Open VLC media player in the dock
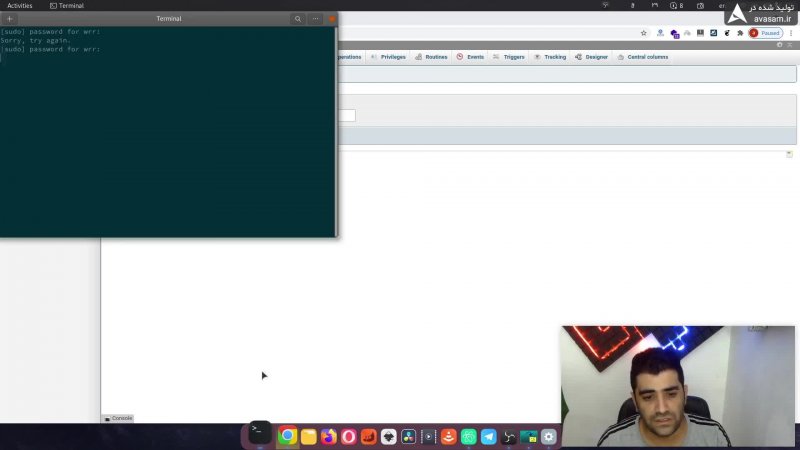The image size is (800, 450). [449, 436]
